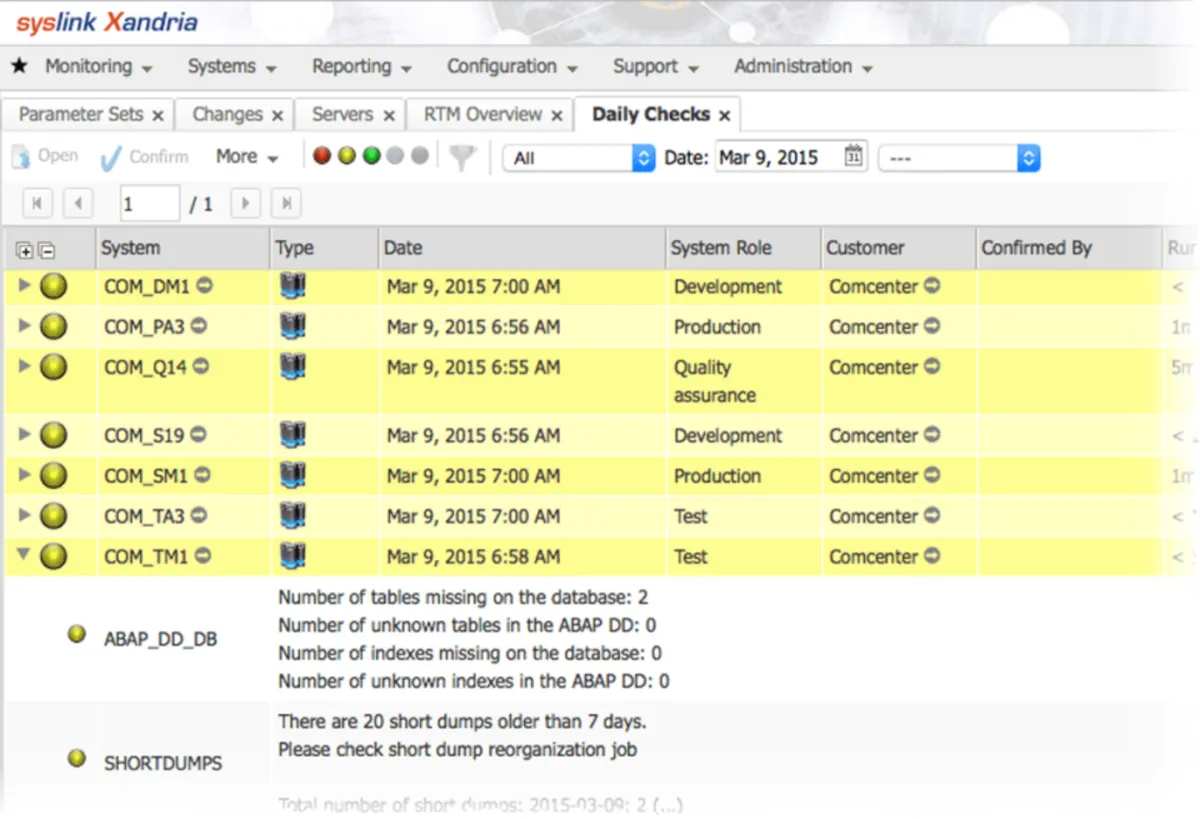The width and height of the screenshot is (1200, 819).
Task: Go to the last page icon
Action: (286, 204)
